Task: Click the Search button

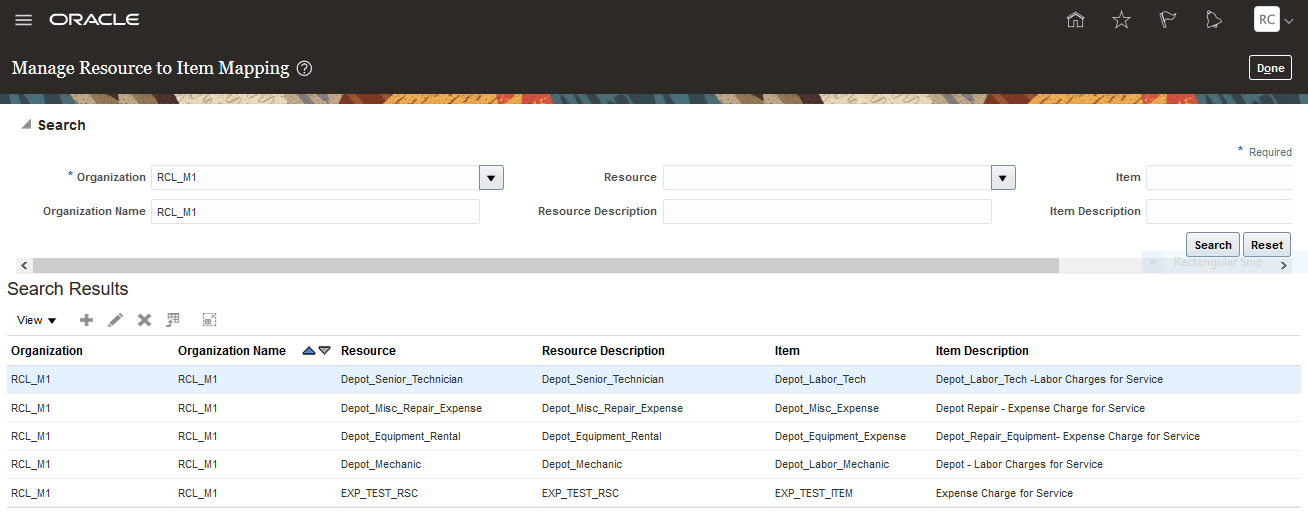Action: tap(1212, 245)
